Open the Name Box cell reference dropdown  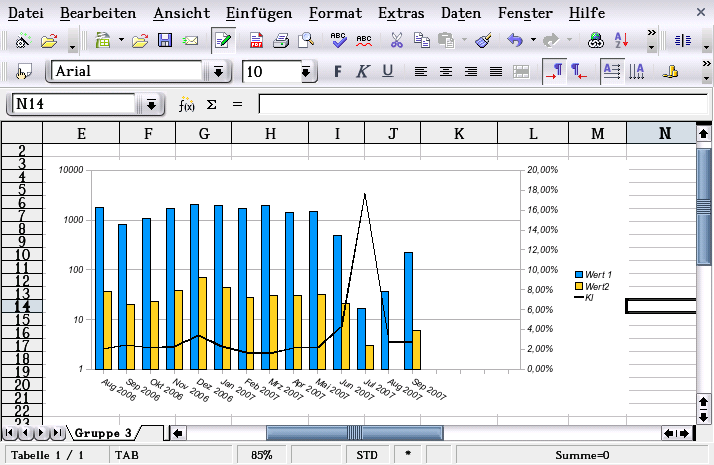(151, 105)
